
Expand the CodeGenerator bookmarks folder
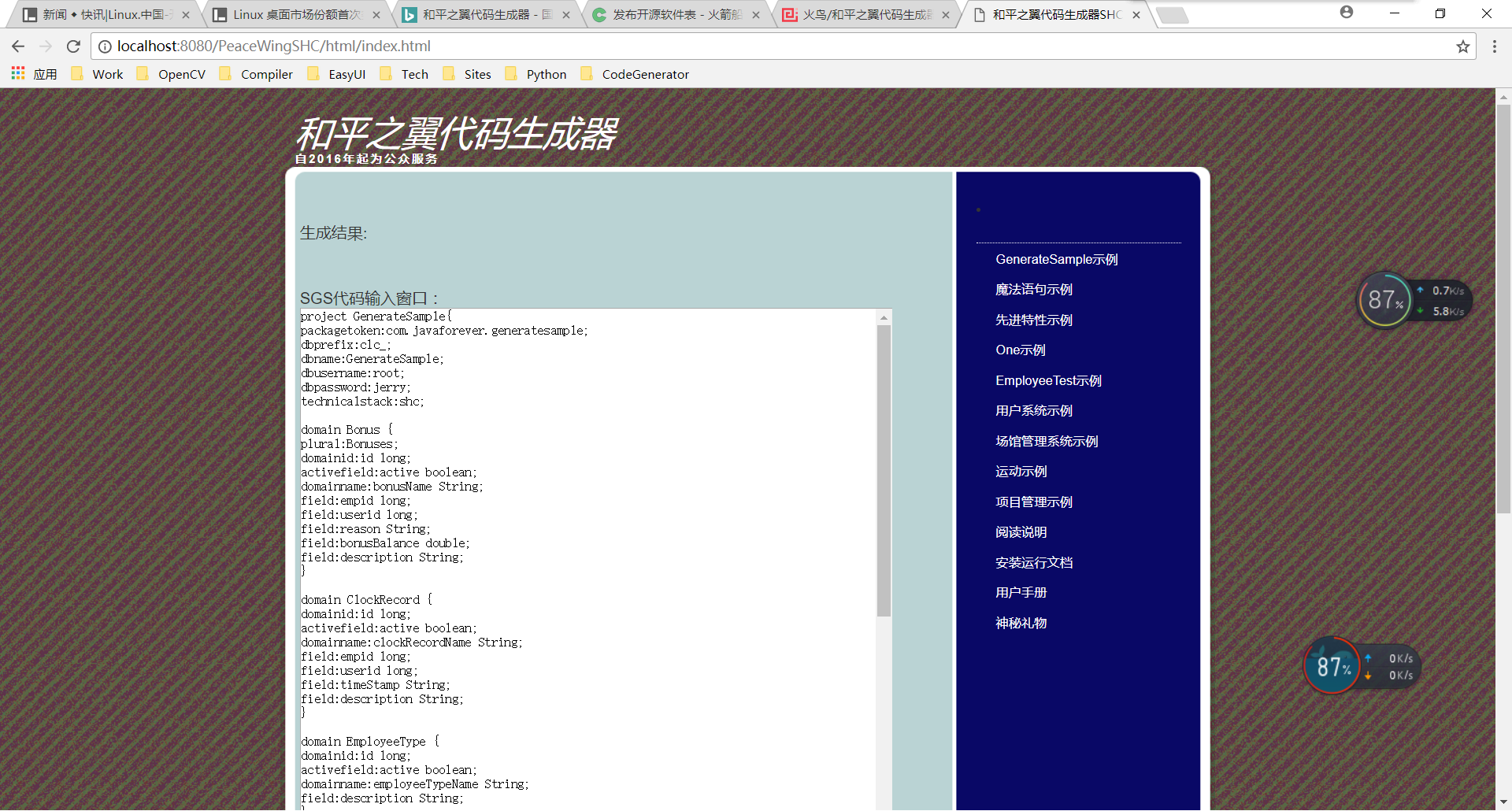(635, 74)
